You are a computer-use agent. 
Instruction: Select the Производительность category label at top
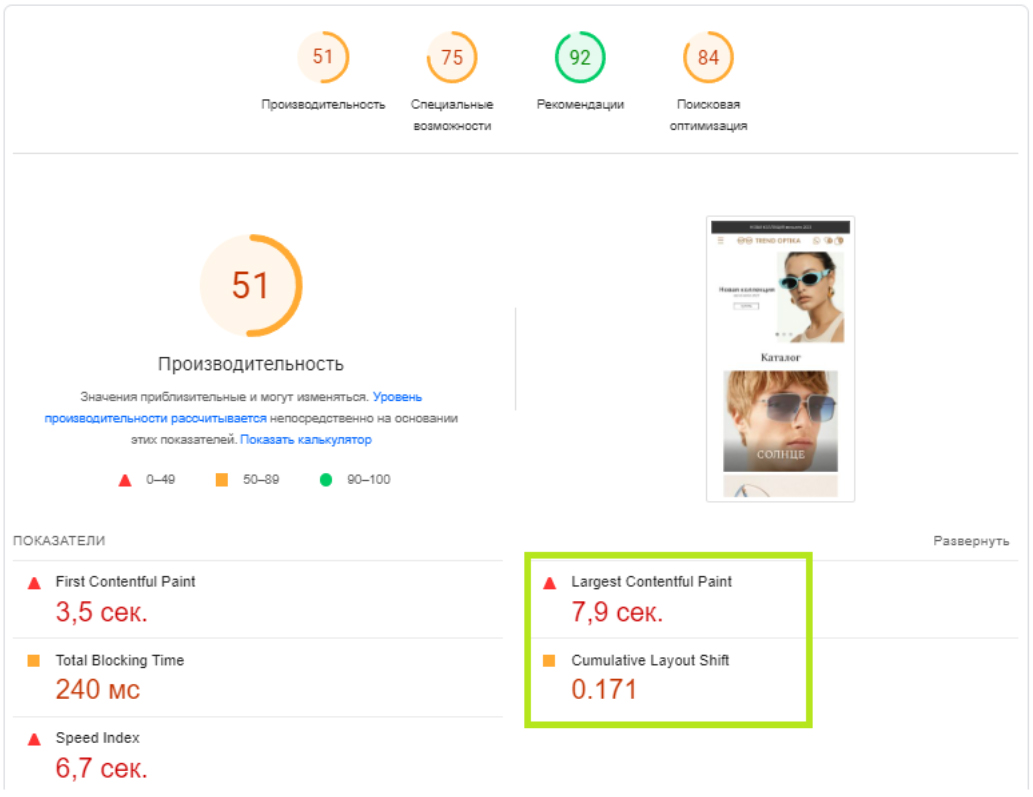point(323,105)
